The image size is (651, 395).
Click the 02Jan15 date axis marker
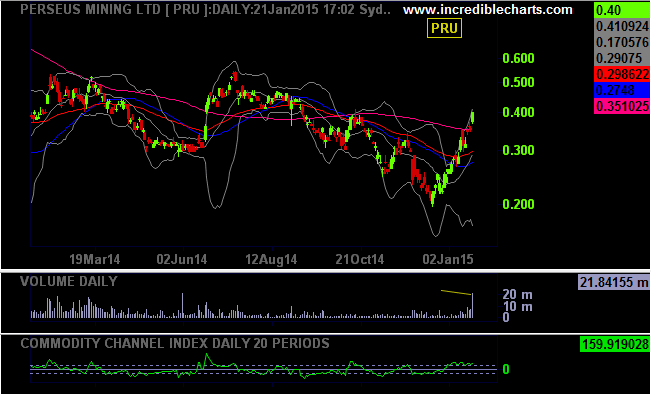coord(449,260)
